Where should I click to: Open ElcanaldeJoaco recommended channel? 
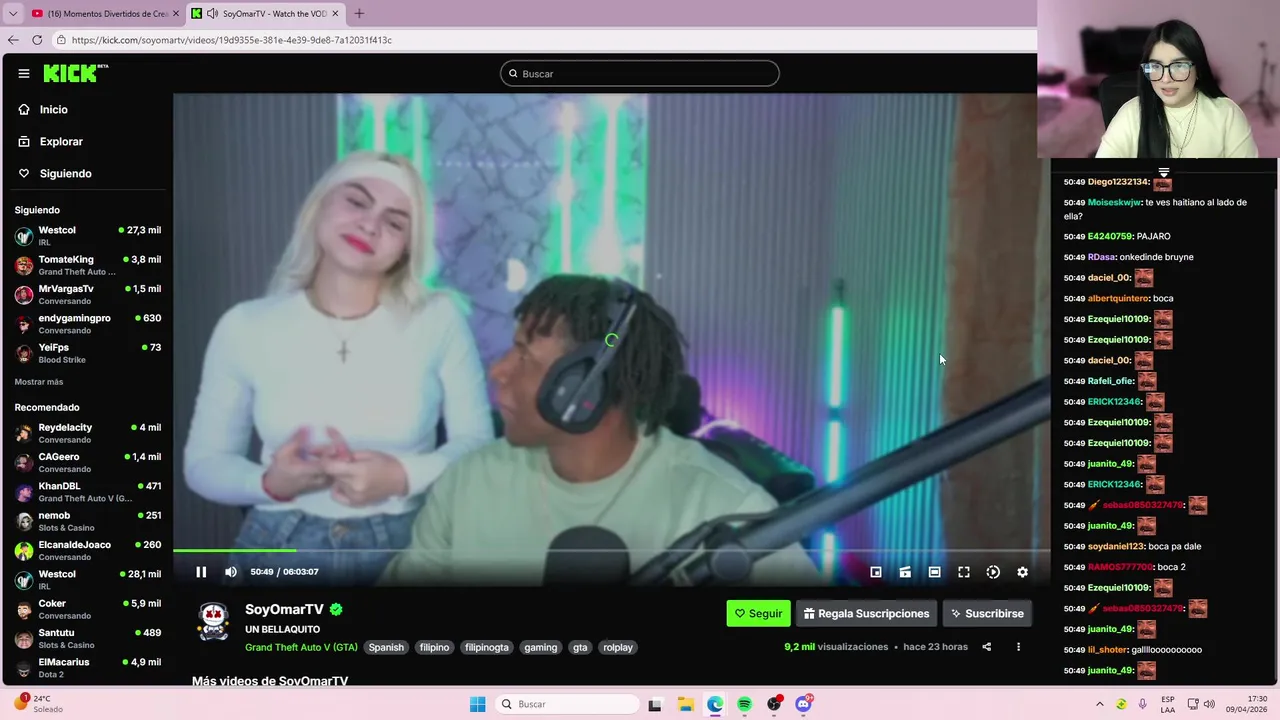88,550
